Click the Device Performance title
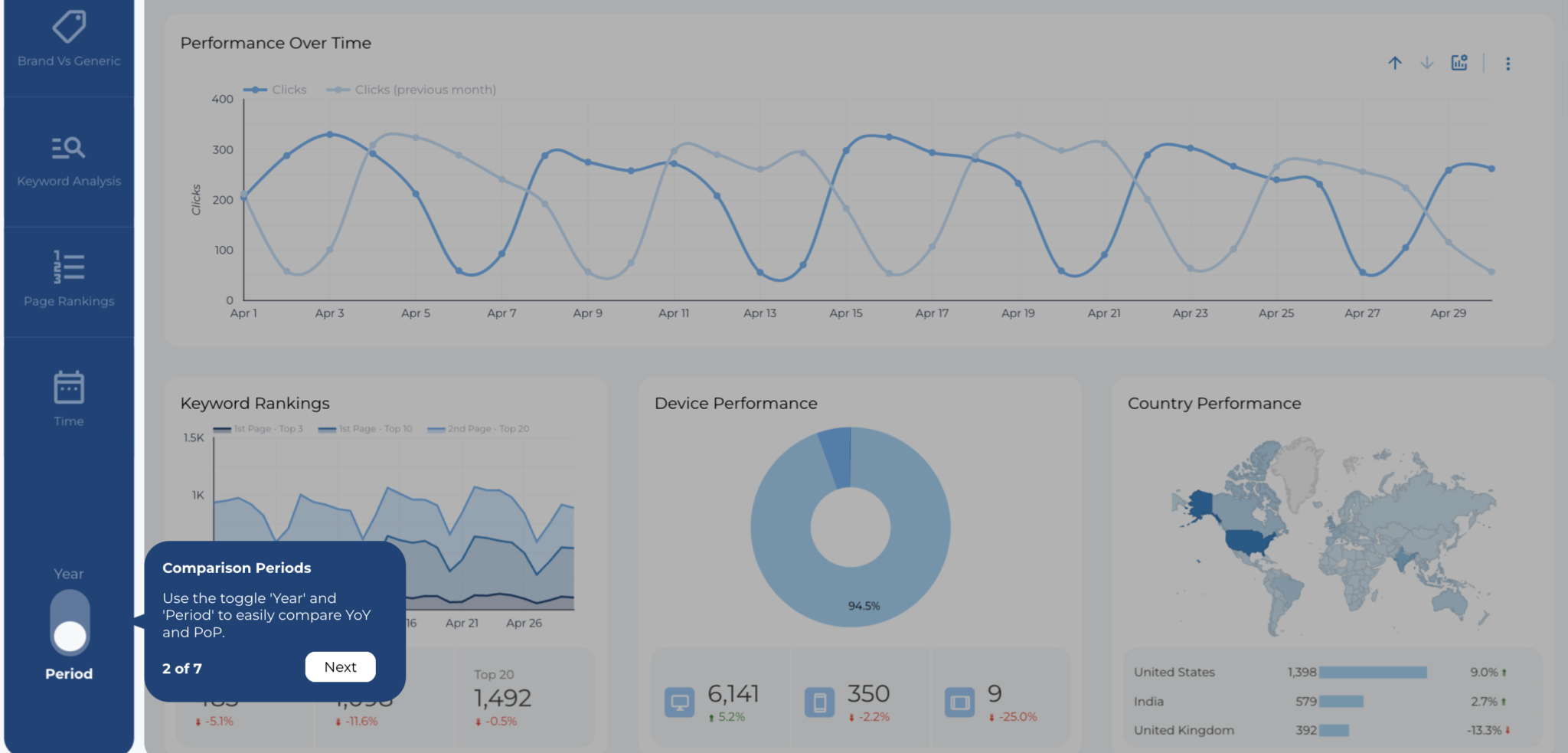The image size is (1568, 753). point(736,403)
